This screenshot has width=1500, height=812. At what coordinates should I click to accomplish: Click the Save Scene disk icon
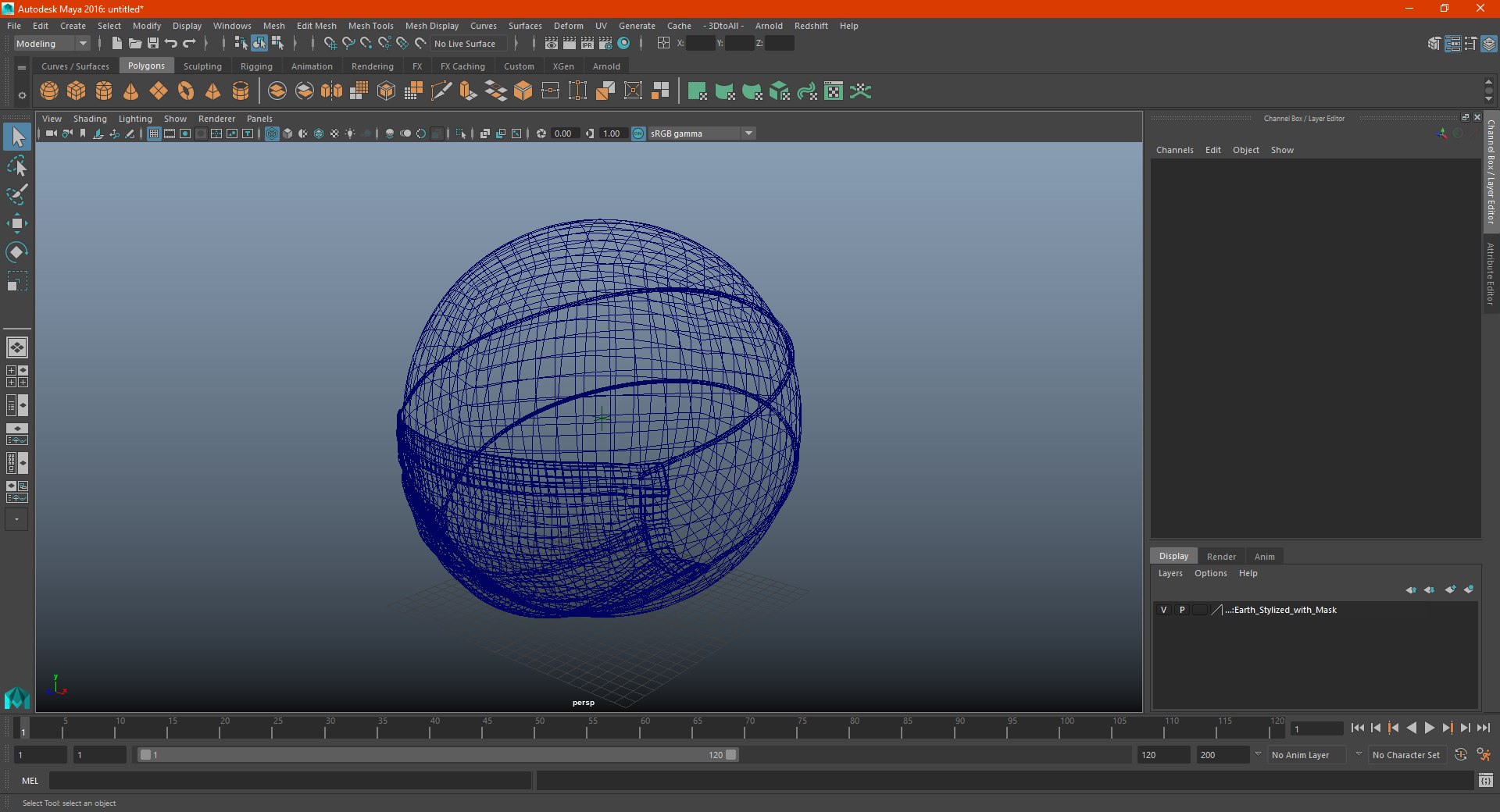[152, 44]
